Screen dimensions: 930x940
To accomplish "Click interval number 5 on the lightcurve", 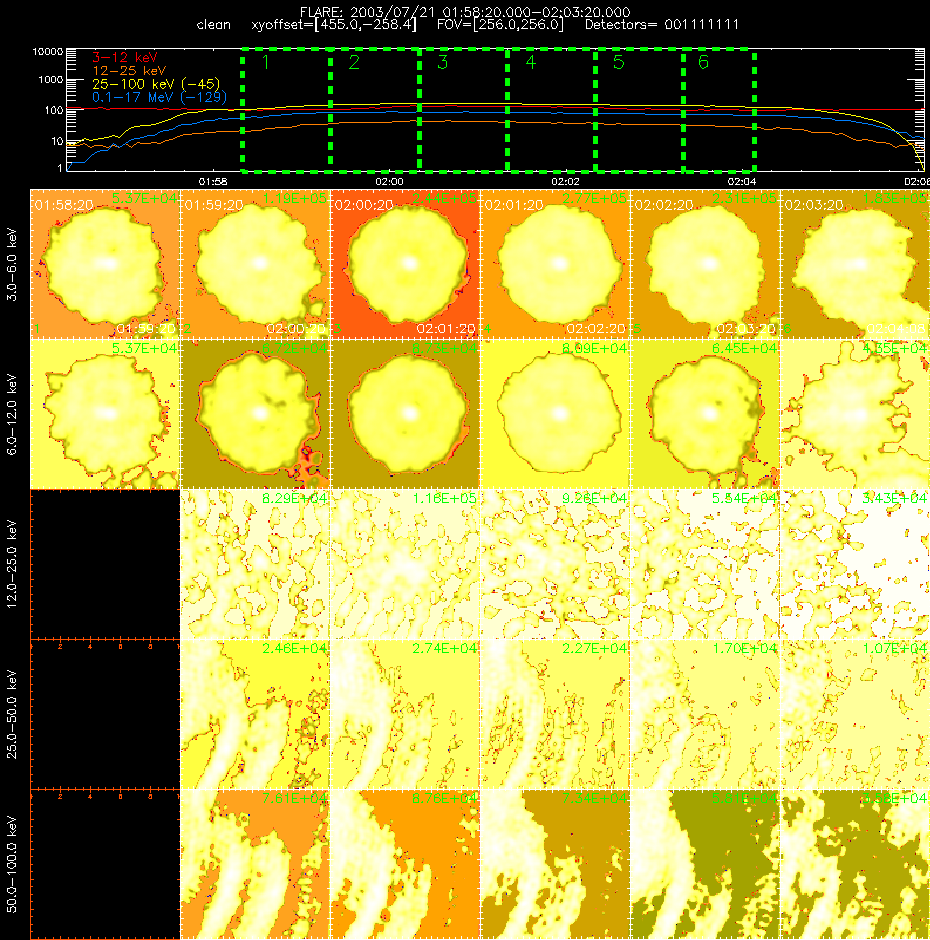I will coord(619,62).
